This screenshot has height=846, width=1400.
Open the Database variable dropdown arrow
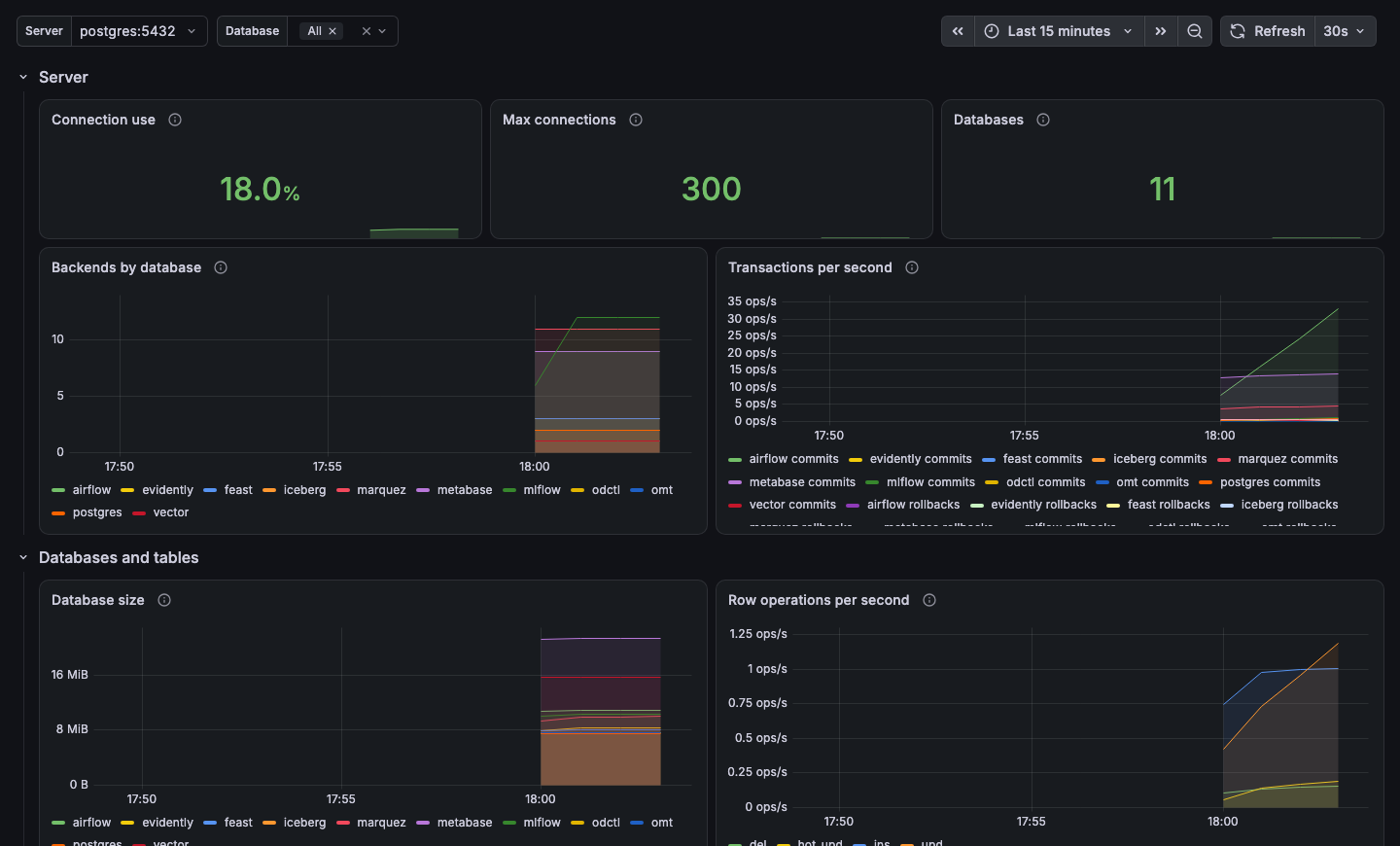[x=383, y=31]
